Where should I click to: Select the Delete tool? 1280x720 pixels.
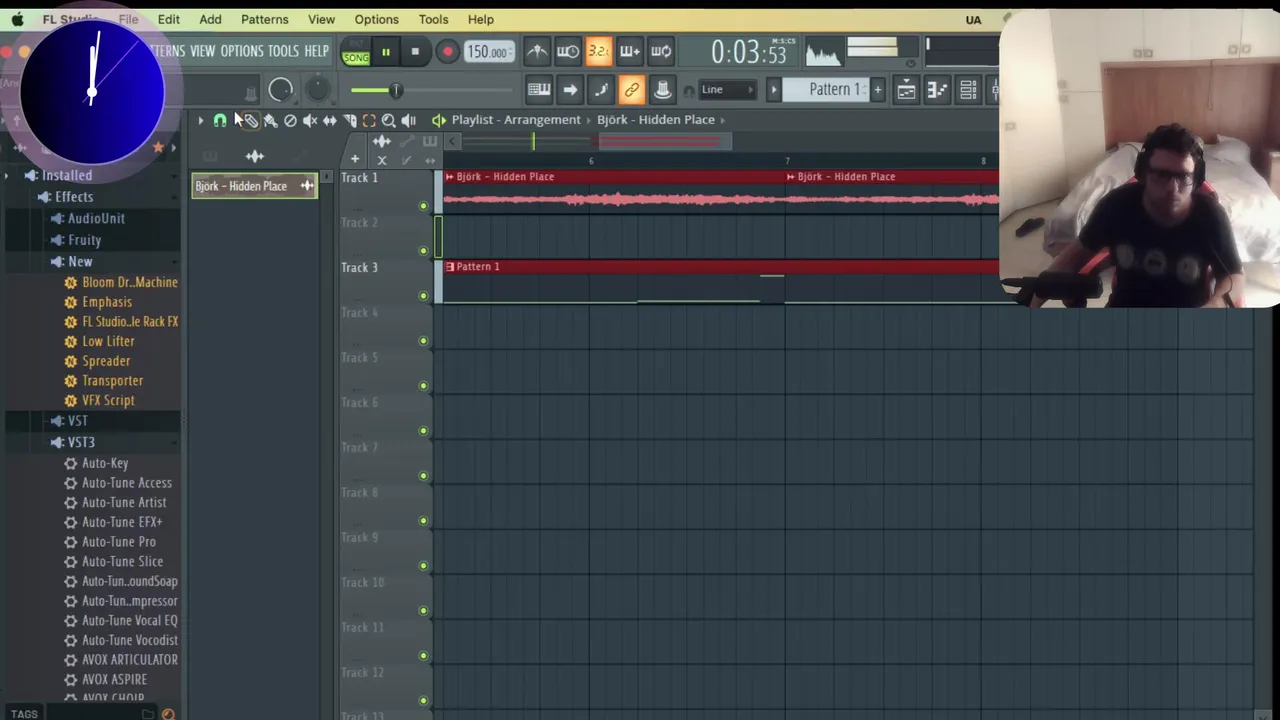[290, 120]
